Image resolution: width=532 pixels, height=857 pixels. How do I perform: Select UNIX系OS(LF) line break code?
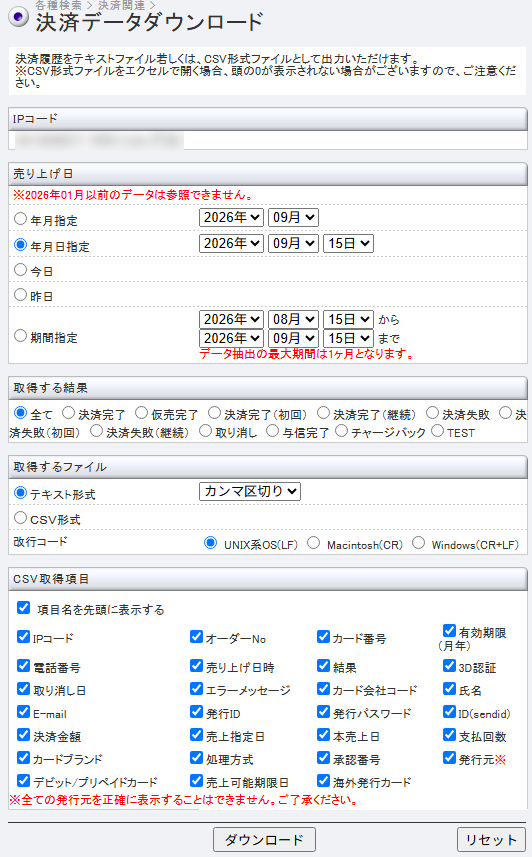point(211,543)
